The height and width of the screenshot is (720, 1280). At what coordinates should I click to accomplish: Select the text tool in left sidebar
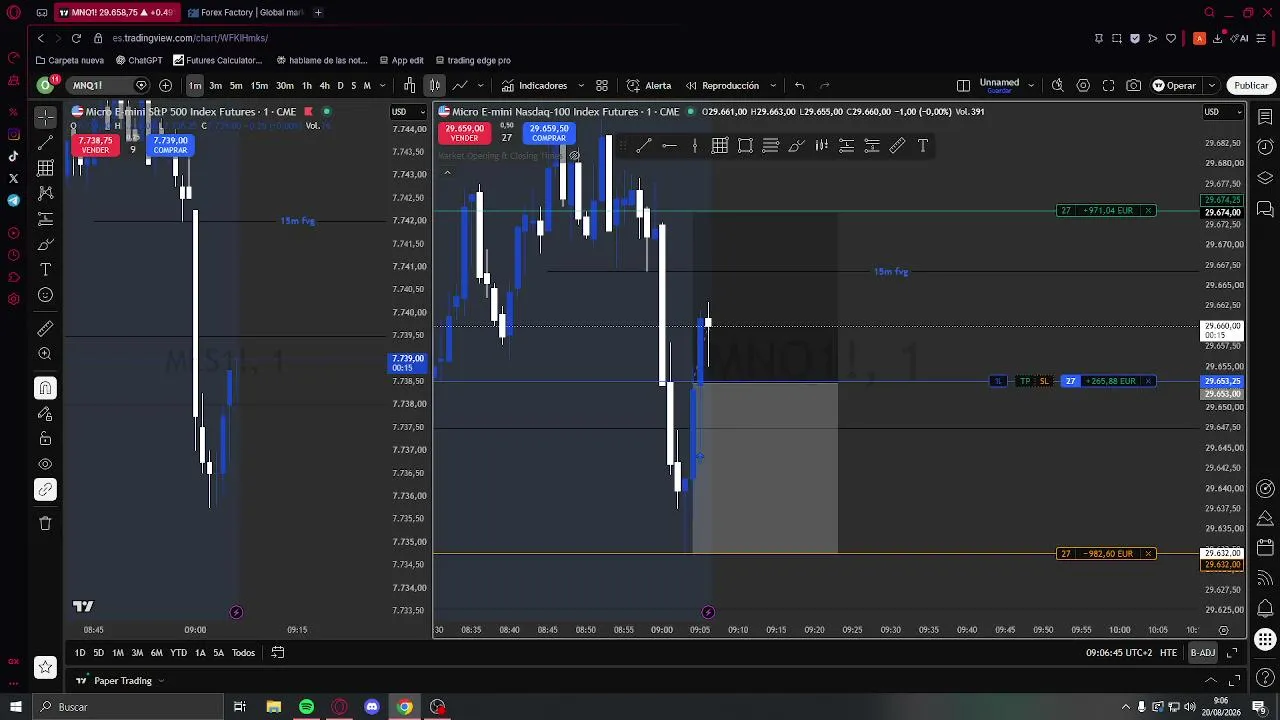coord(45,270)
